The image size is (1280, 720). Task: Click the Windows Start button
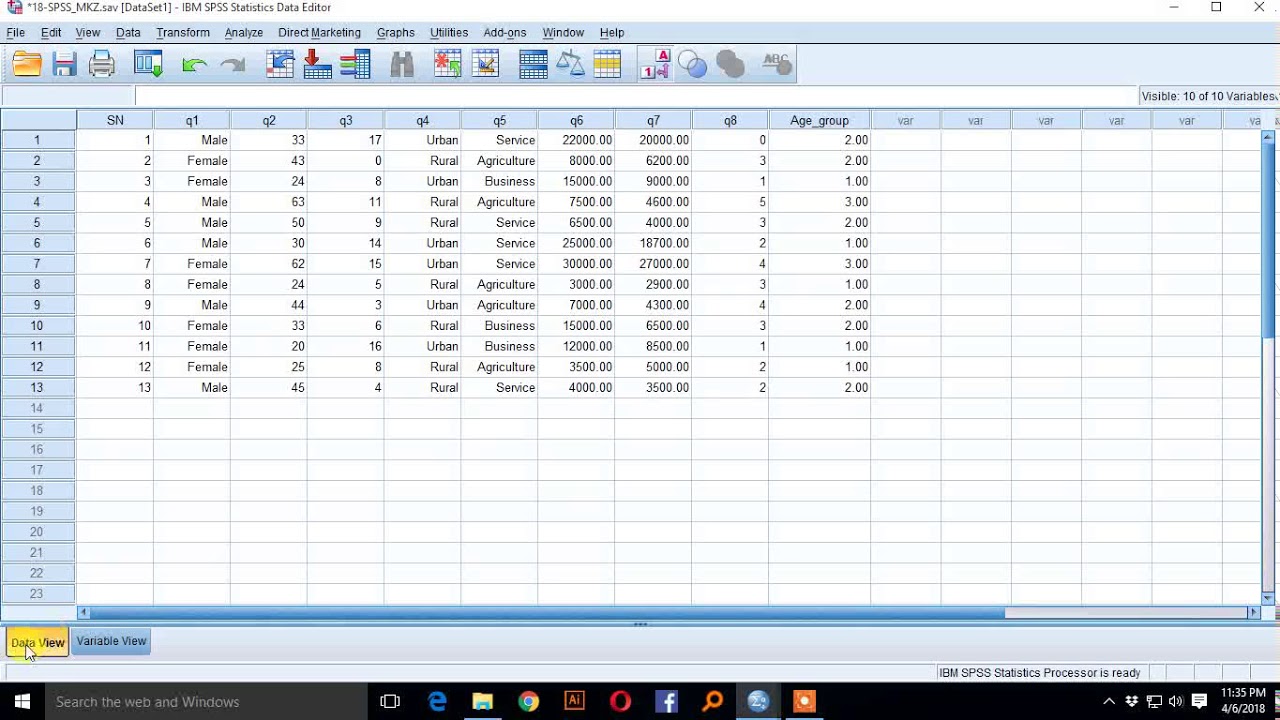click(x=22, y=702)
